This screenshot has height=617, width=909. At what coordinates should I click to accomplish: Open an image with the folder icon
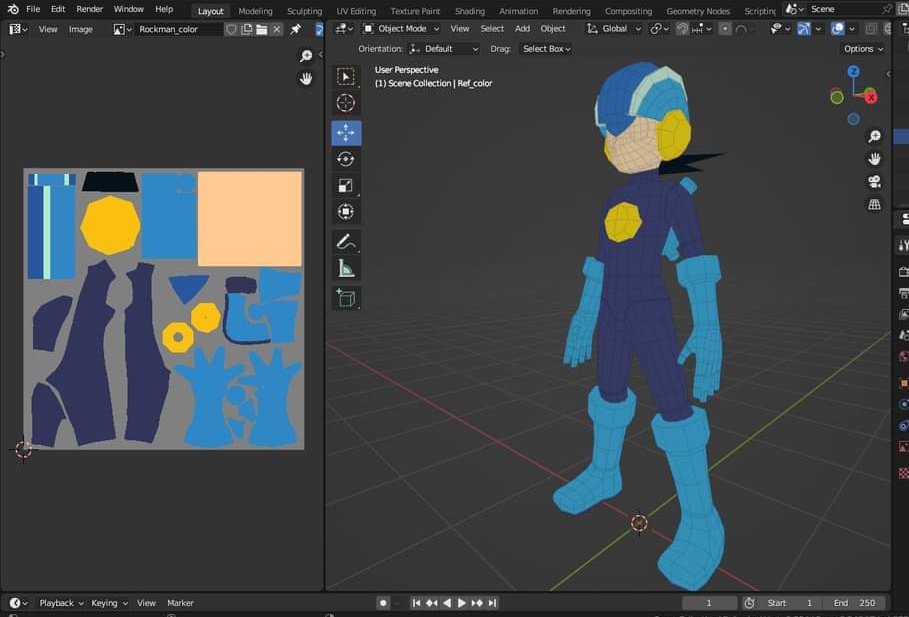261,29
